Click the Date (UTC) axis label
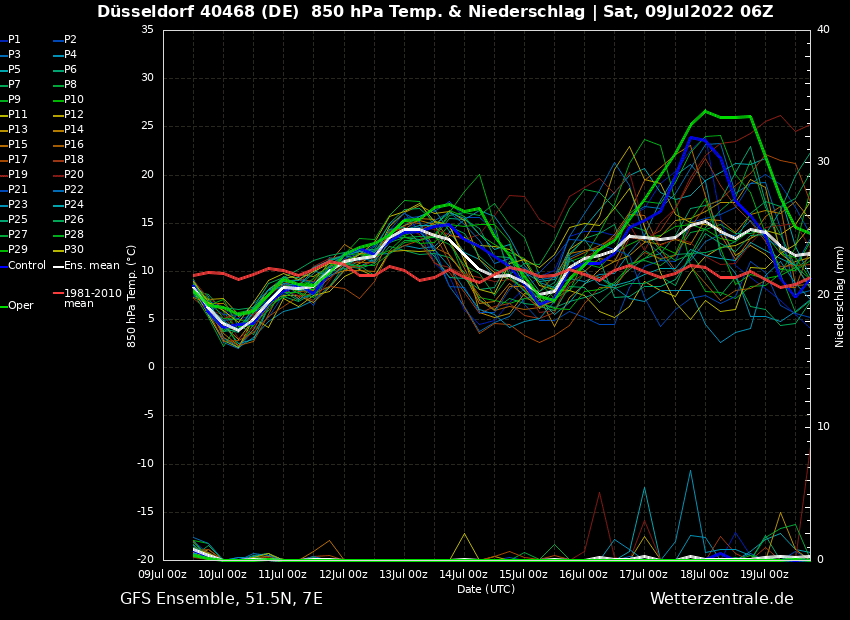 (486, 590)
